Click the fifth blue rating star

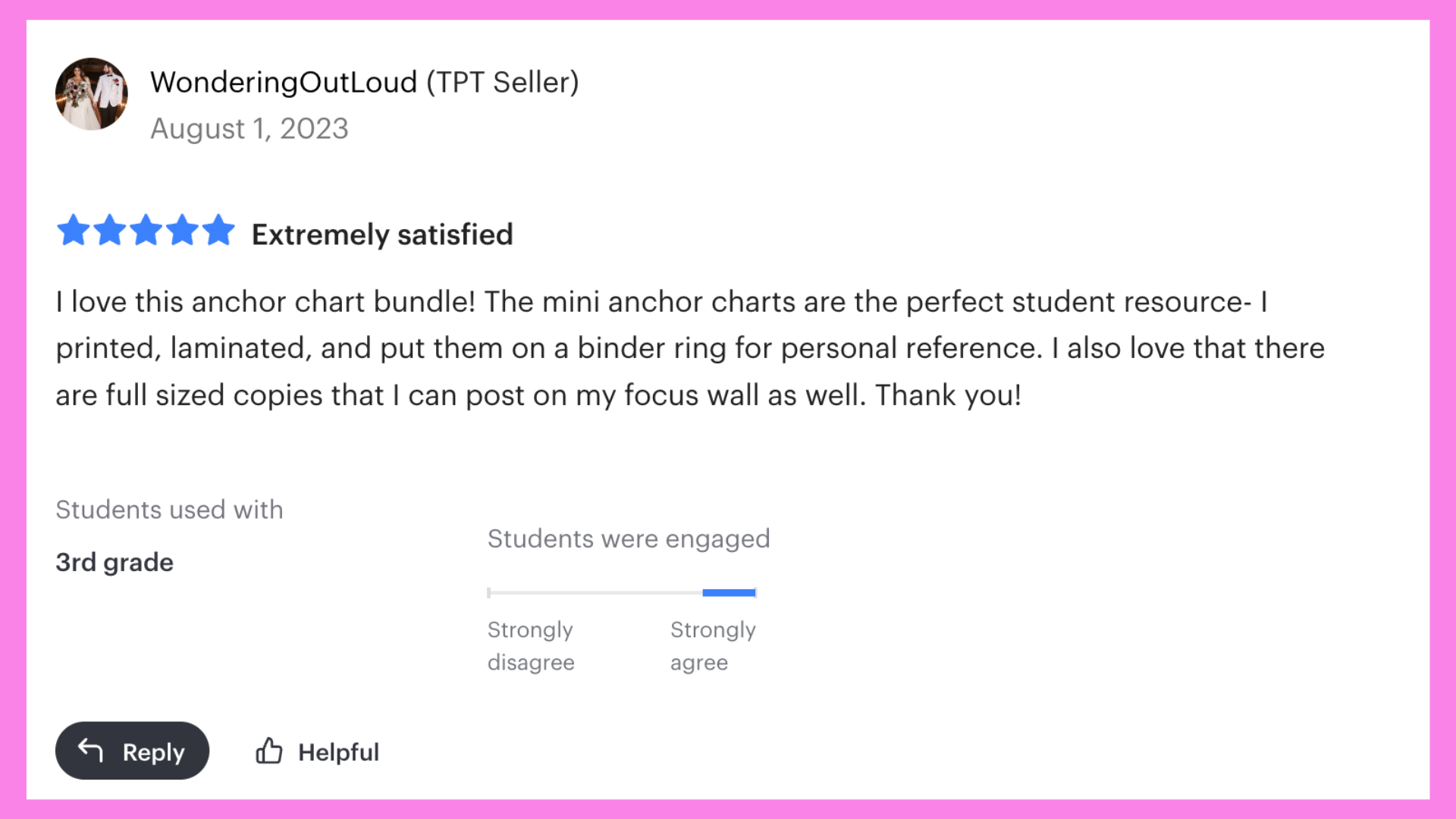coord(218,231)
